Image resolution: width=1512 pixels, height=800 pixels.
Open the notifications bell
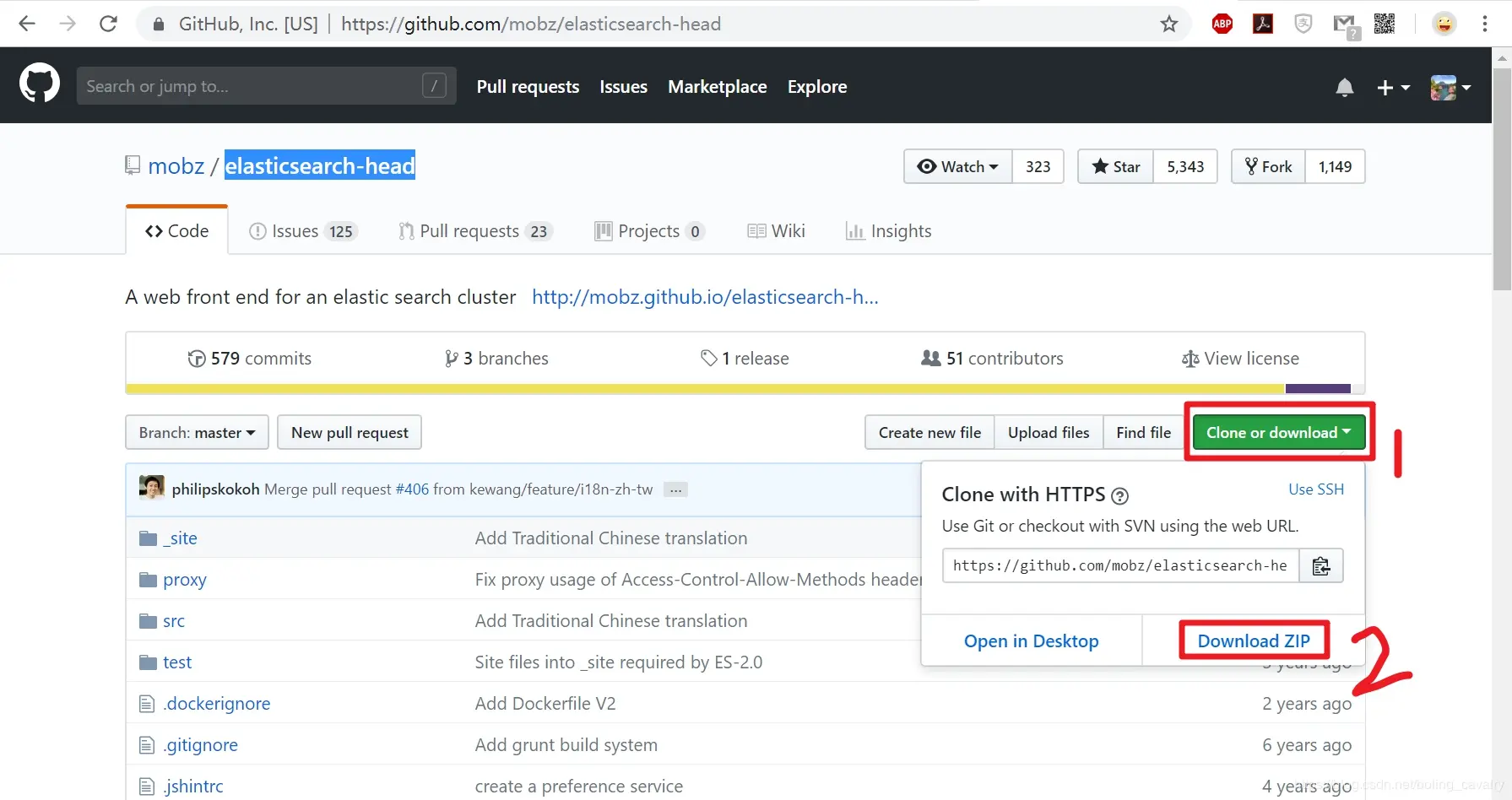(x=1345, y=87)
